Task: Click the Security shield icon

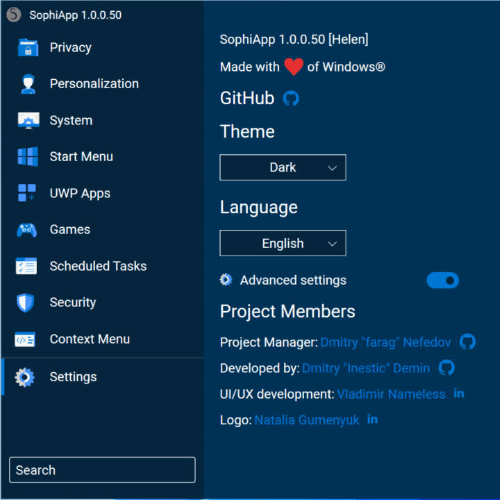Action: tap(26, 303)
